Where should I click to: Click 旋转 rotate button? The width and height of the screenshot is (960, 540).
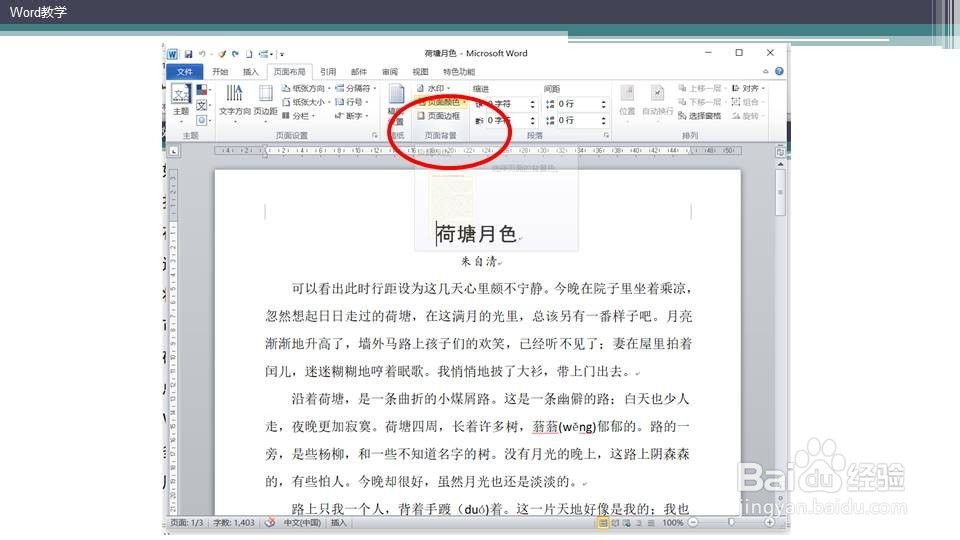[748, 116]
